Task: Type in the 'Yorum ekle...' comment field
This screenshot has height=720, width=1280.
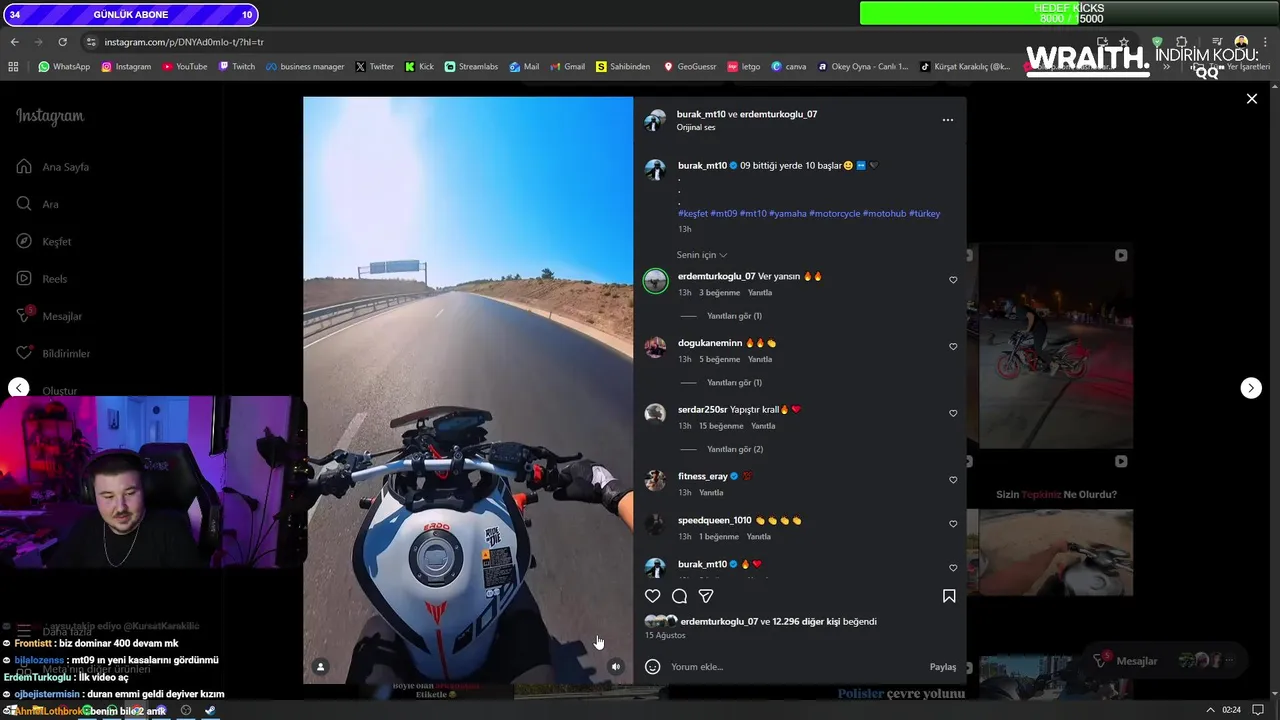Action: point(795,667)
